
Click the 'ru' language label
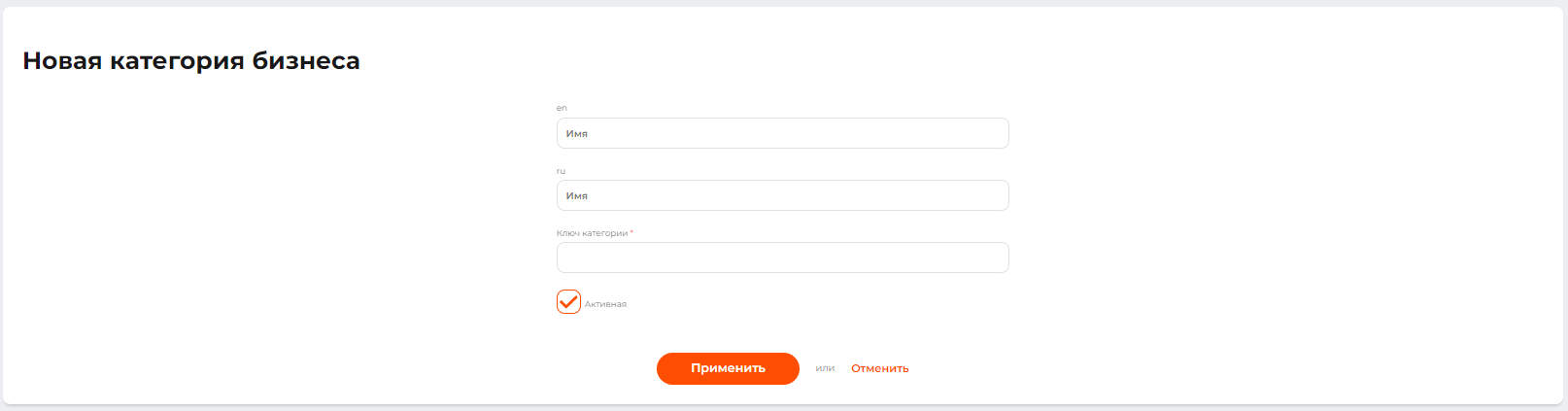tap(561, 171)
